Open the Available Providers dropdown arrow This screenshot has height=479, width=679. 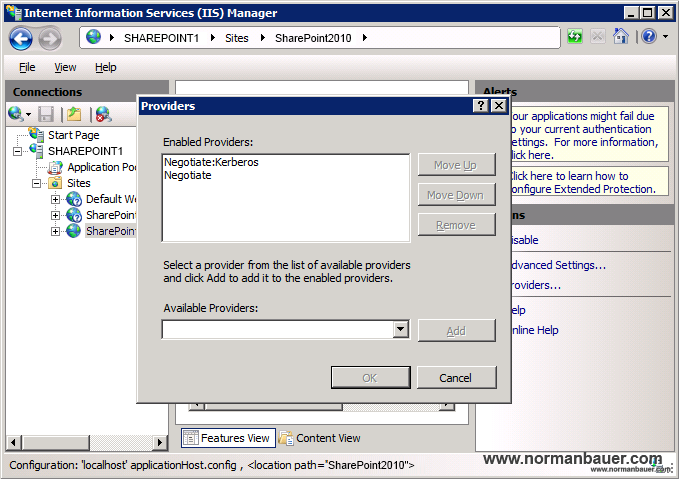coord(401,329)
